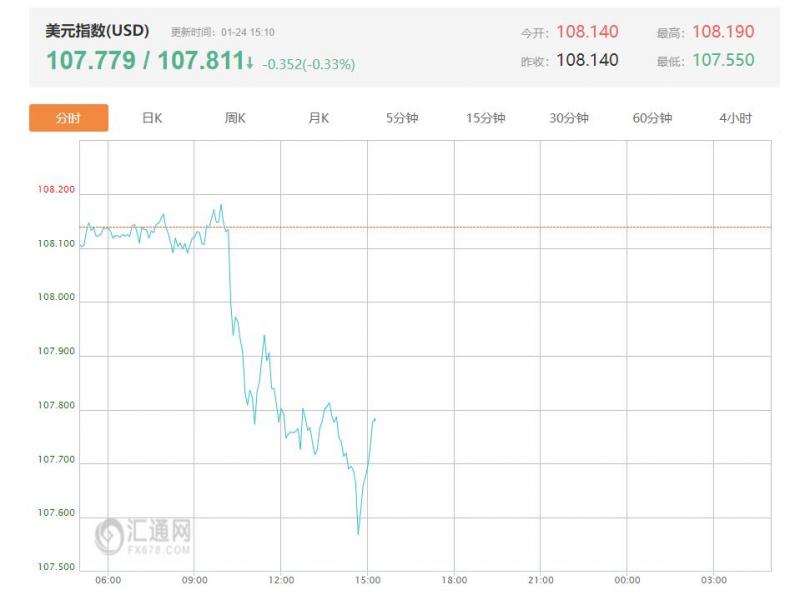Click the -0.352(-0.33%) change text
This screenshot has width=800, height=595.
point(309,64)
